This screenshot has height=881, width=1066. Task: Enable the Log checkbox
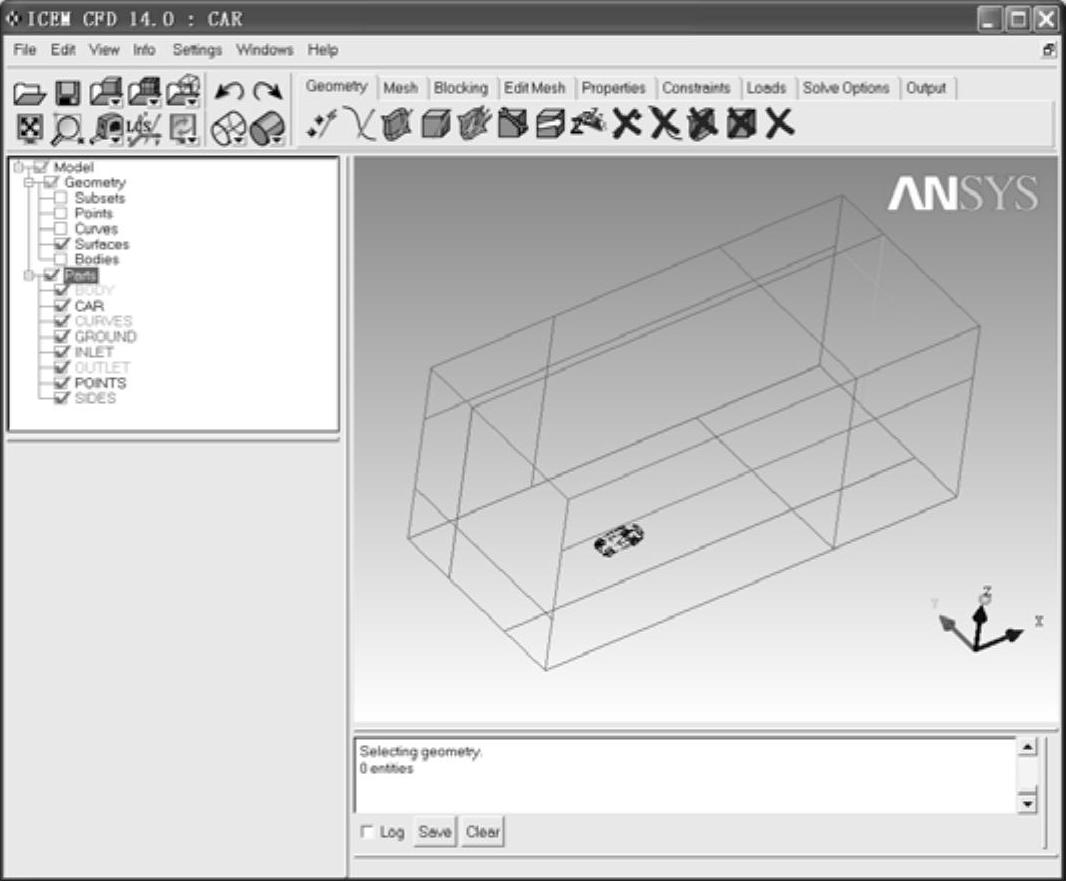point(367,831)
